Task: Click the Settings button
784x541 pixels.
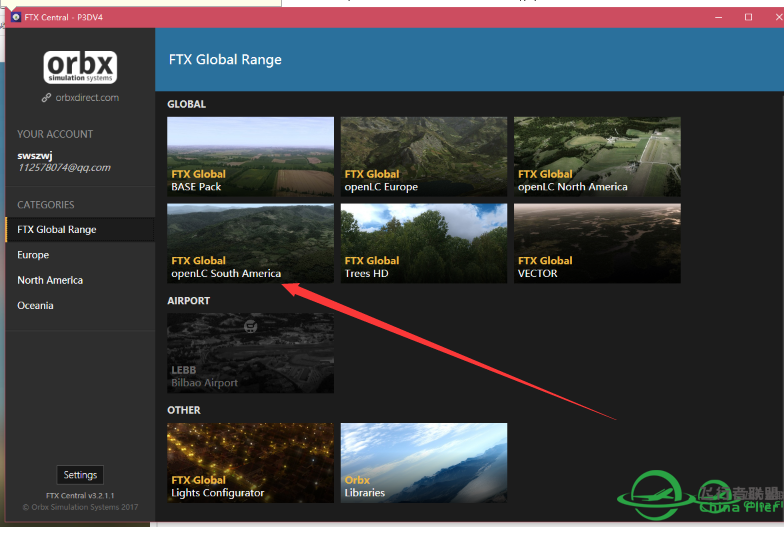Action: (x=80, y=475)
